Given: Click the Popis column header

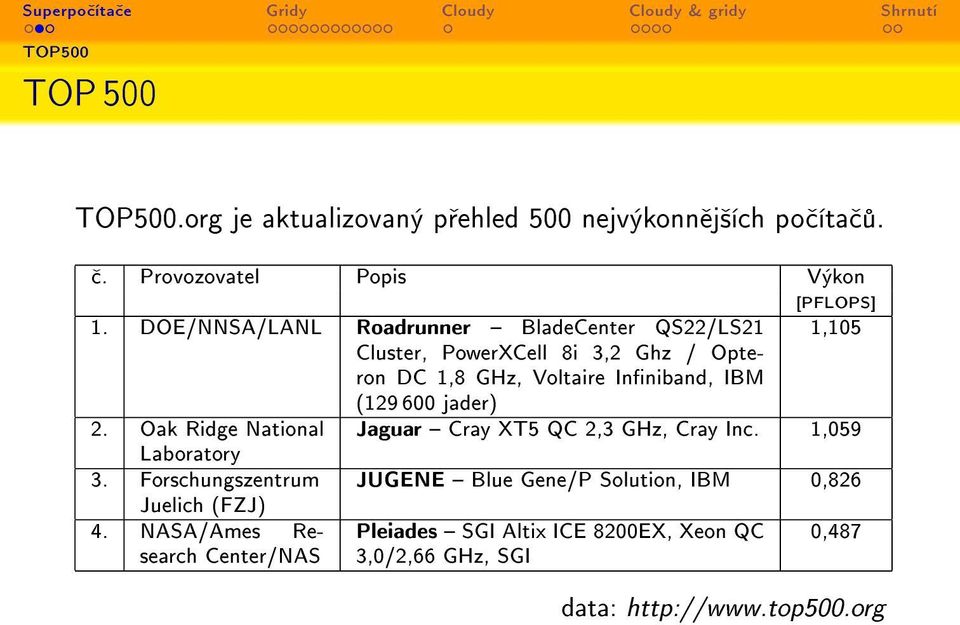Looking at the screenshot, I should [381, 277].
